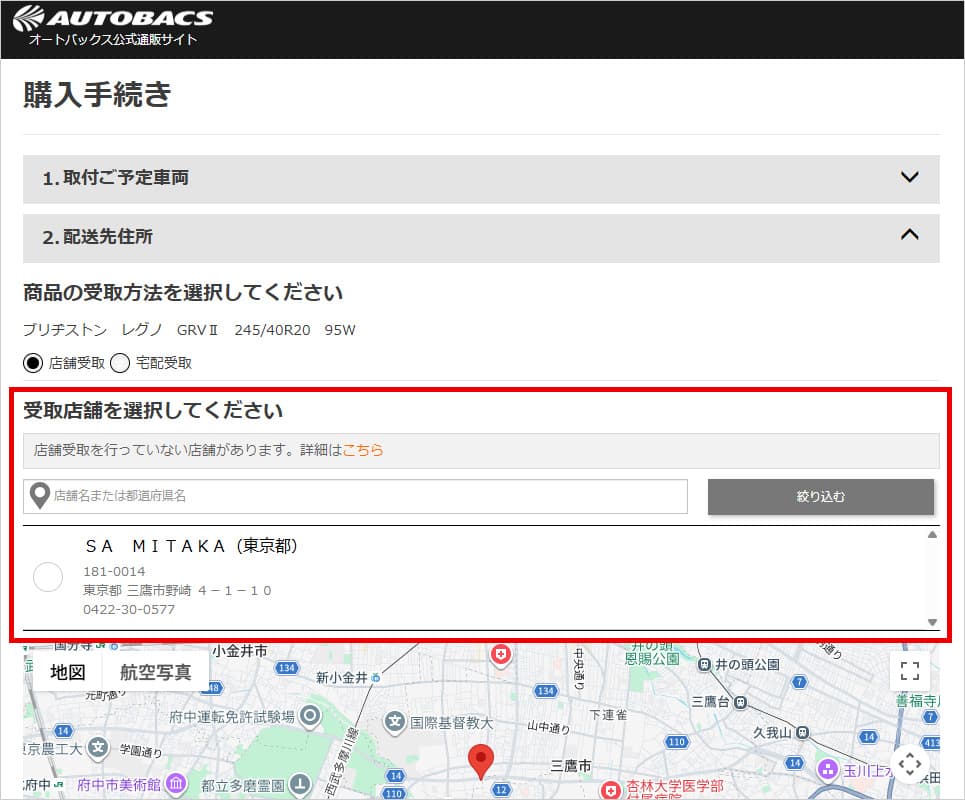Viewport: 965px width, 800px height.
Task: Click 府中運転免許試験場 marker icon on map
Action: point(310,716)
